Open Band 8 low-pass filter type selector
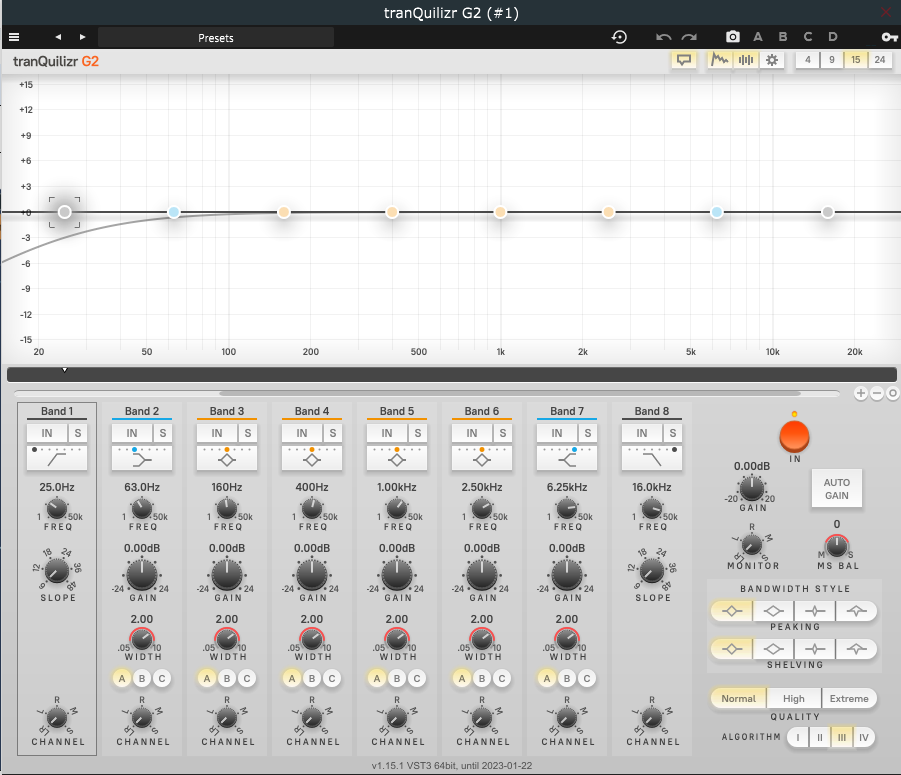 pyautogui.click(x=652, y=458)
